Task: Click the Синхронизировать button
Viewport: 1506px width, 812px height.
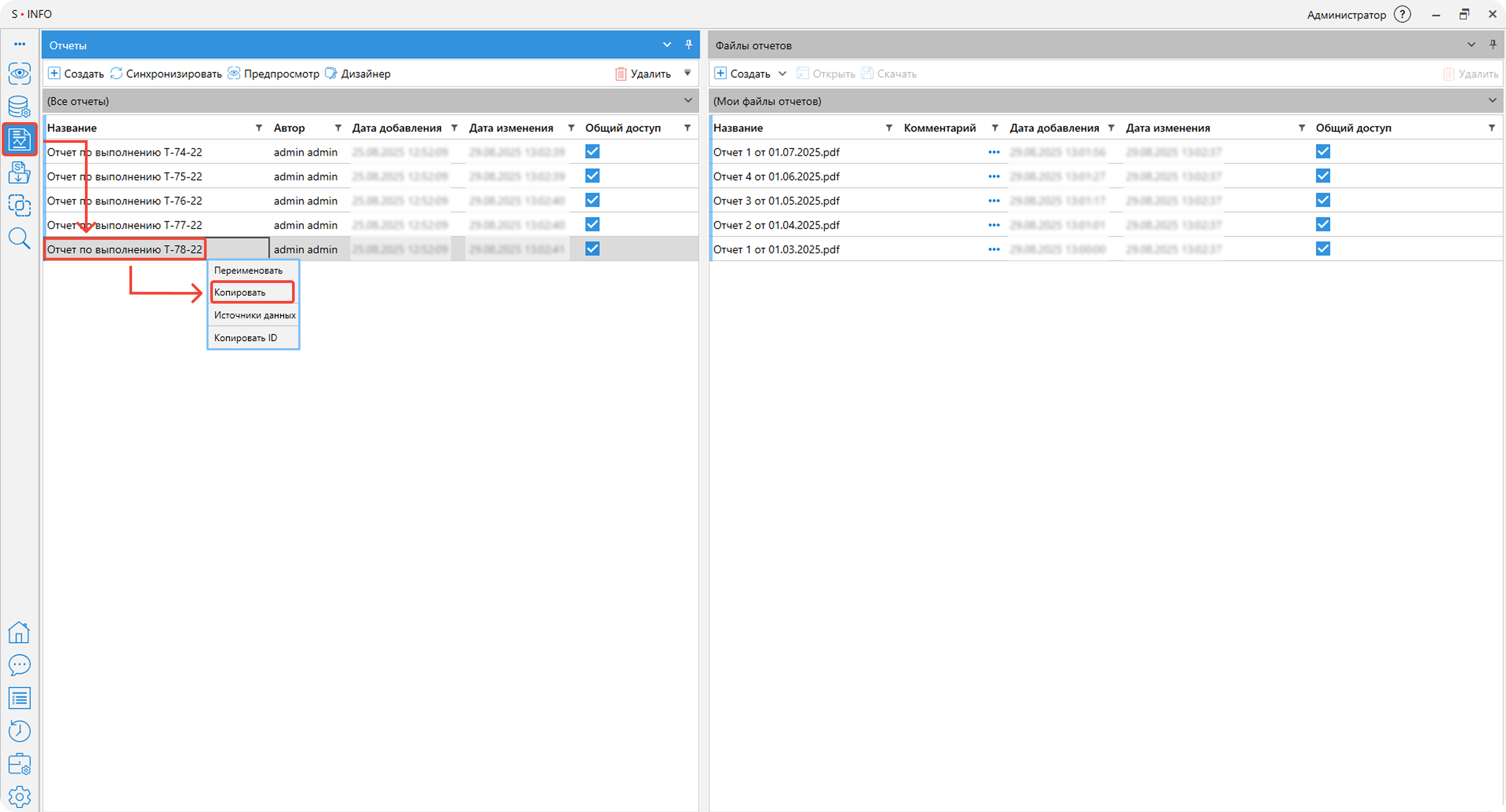Action: click(x=167, y=74)
